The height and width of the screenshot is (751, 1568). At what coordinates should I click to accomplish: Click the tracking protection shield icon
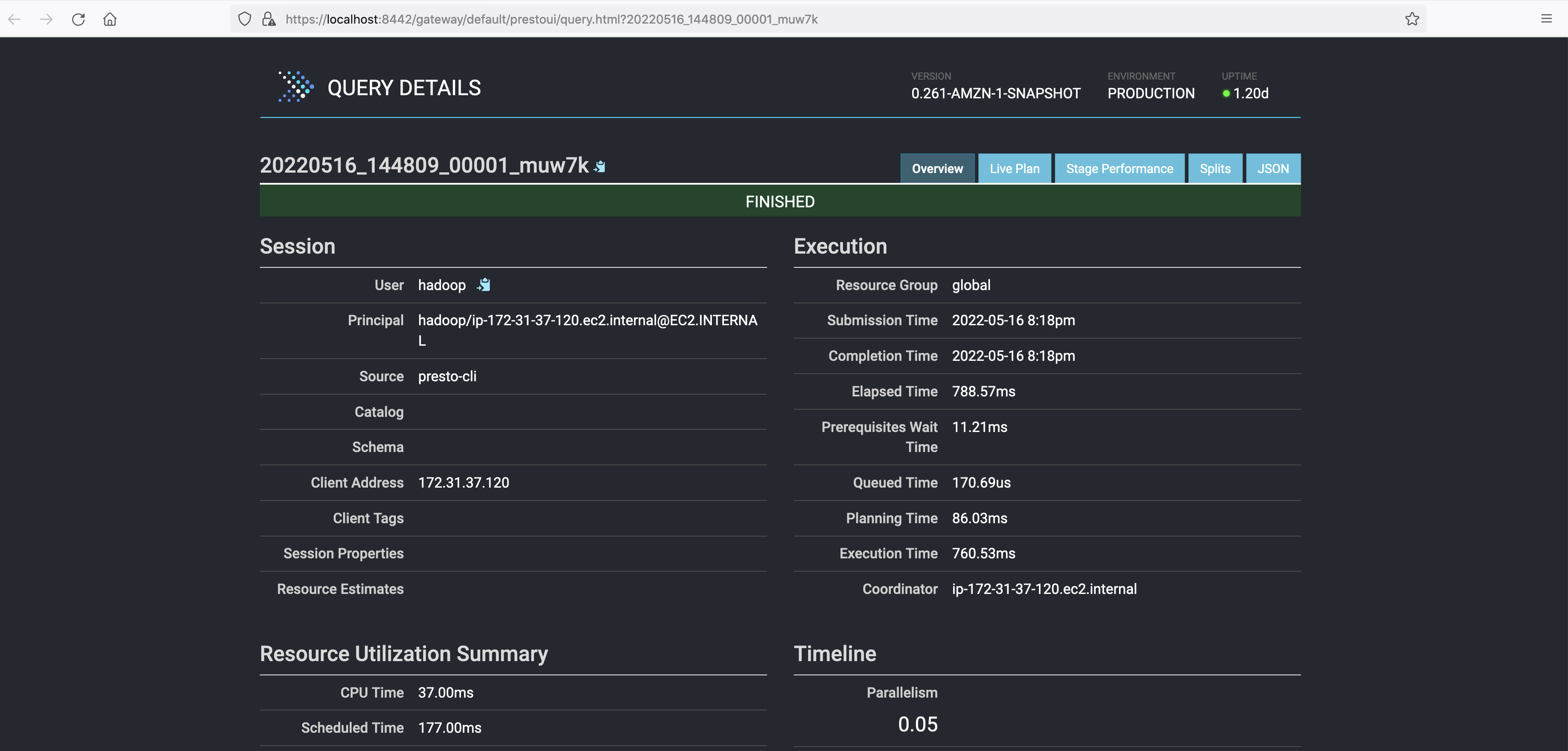pos(245,19)
